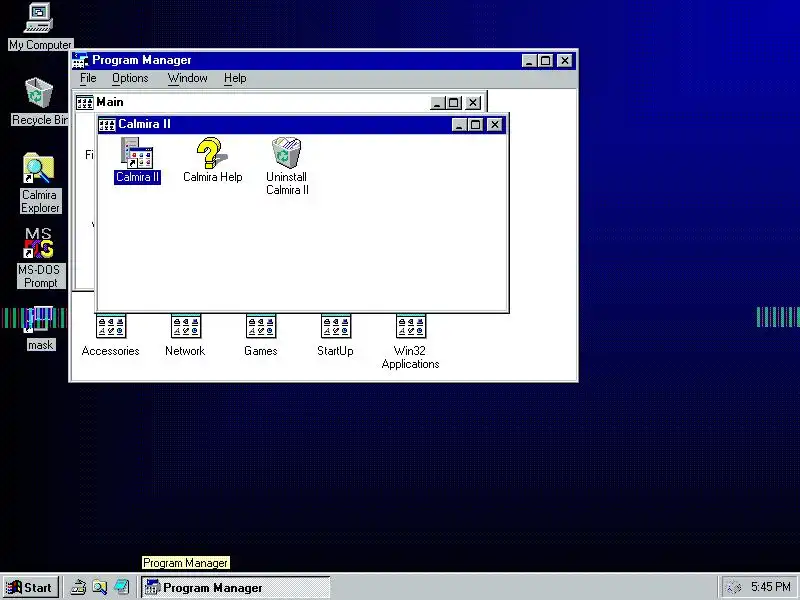Open the Options menu
800x600 pixels.
(130, 78)
